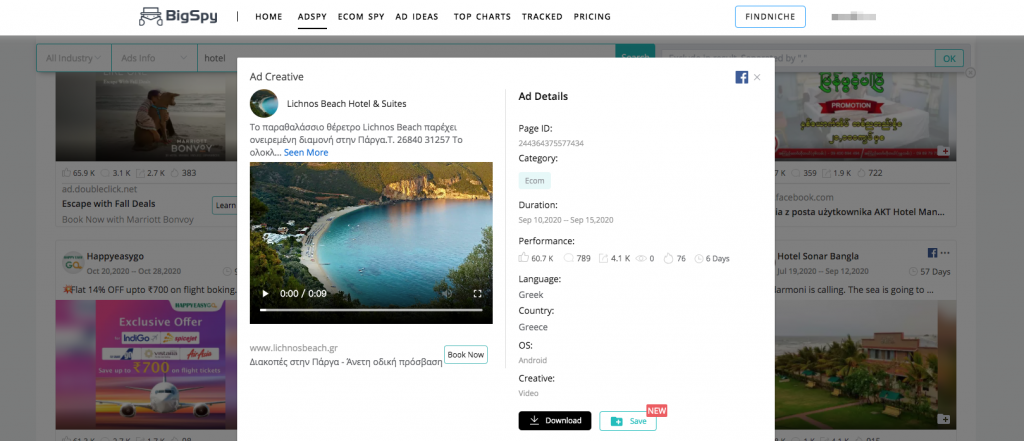This screenshot has width=1024, height=441.
Task: Open the Facebook icon in the dialog header
Action: point(741,77)
